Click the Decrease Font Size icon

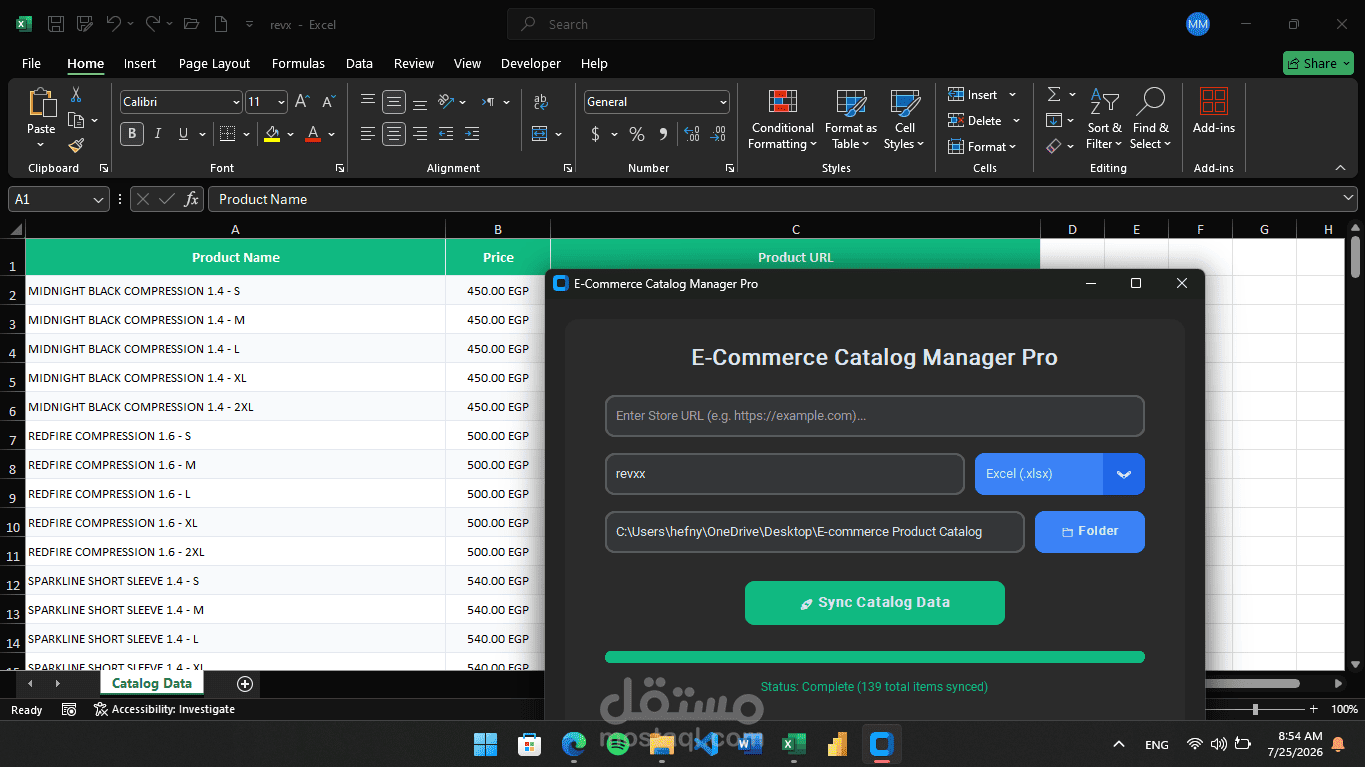coord(328,102)
